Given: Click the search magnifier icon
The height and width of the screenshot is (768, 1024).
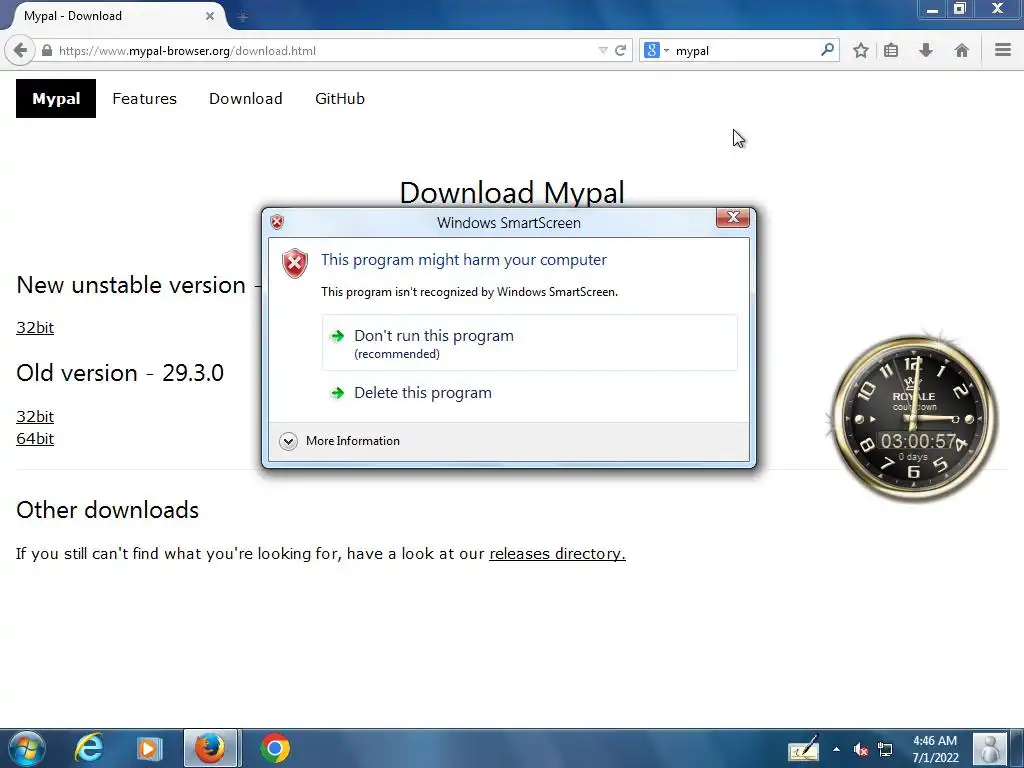Looking at the screenshot, I should pyautogui.click(x=827, y=50).
